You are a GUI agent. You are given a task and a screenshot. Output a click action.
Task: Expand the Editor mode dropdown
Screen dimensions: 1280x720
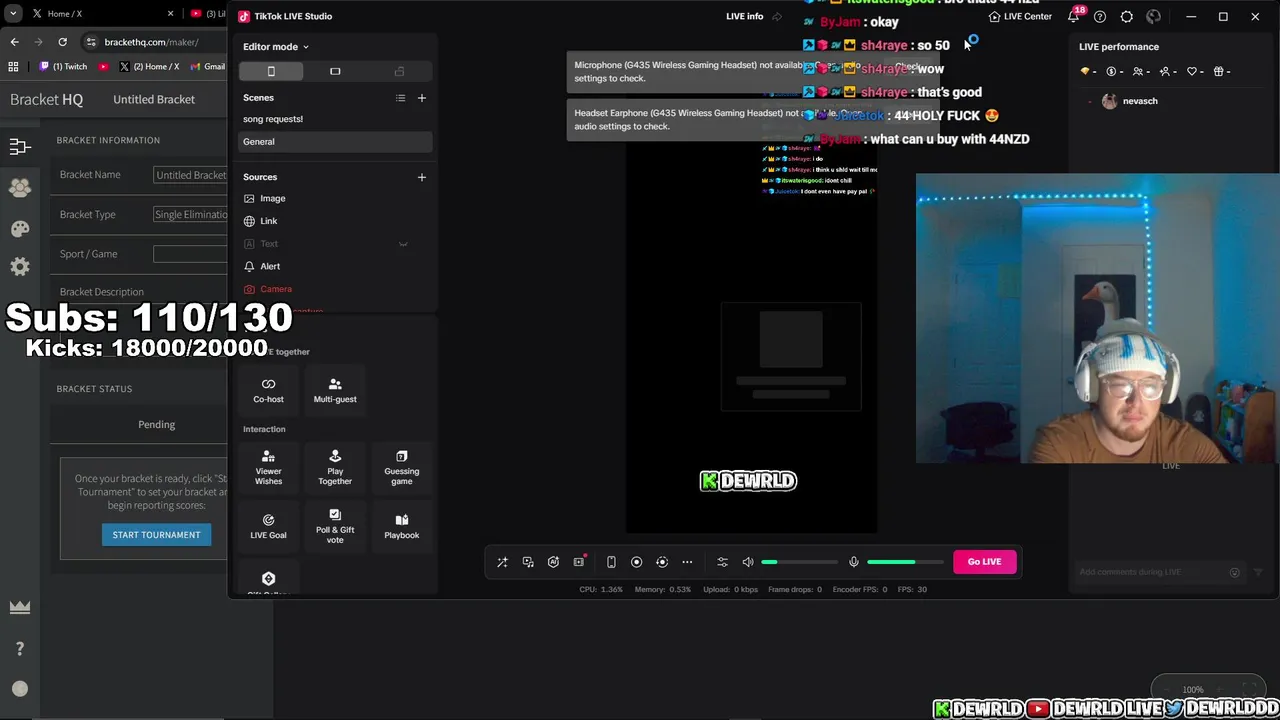click(276, 47)
